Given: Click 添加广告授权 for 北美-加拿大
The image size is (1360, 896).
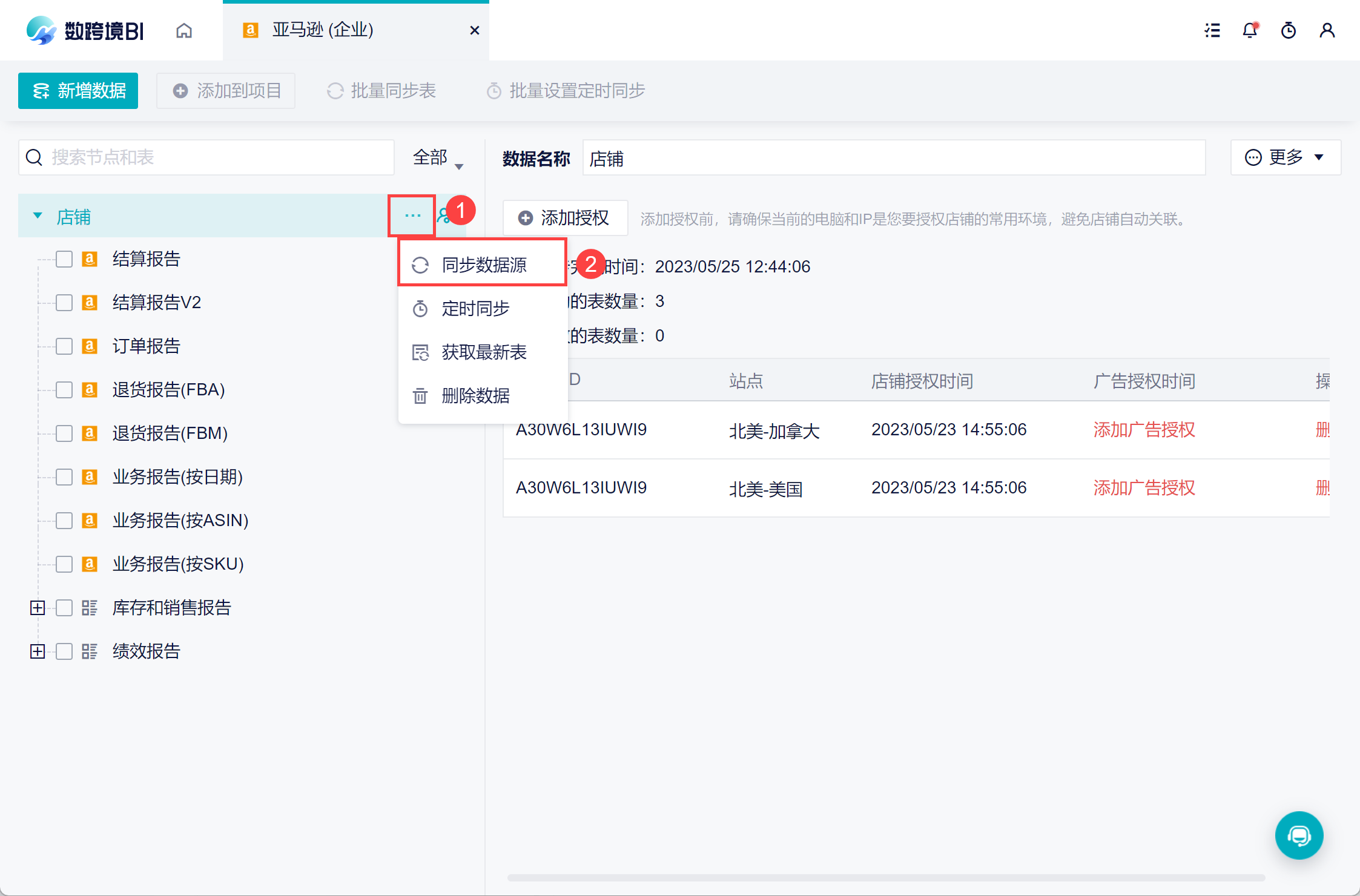Looking at the screenshot, I should tap(1144, 429).
